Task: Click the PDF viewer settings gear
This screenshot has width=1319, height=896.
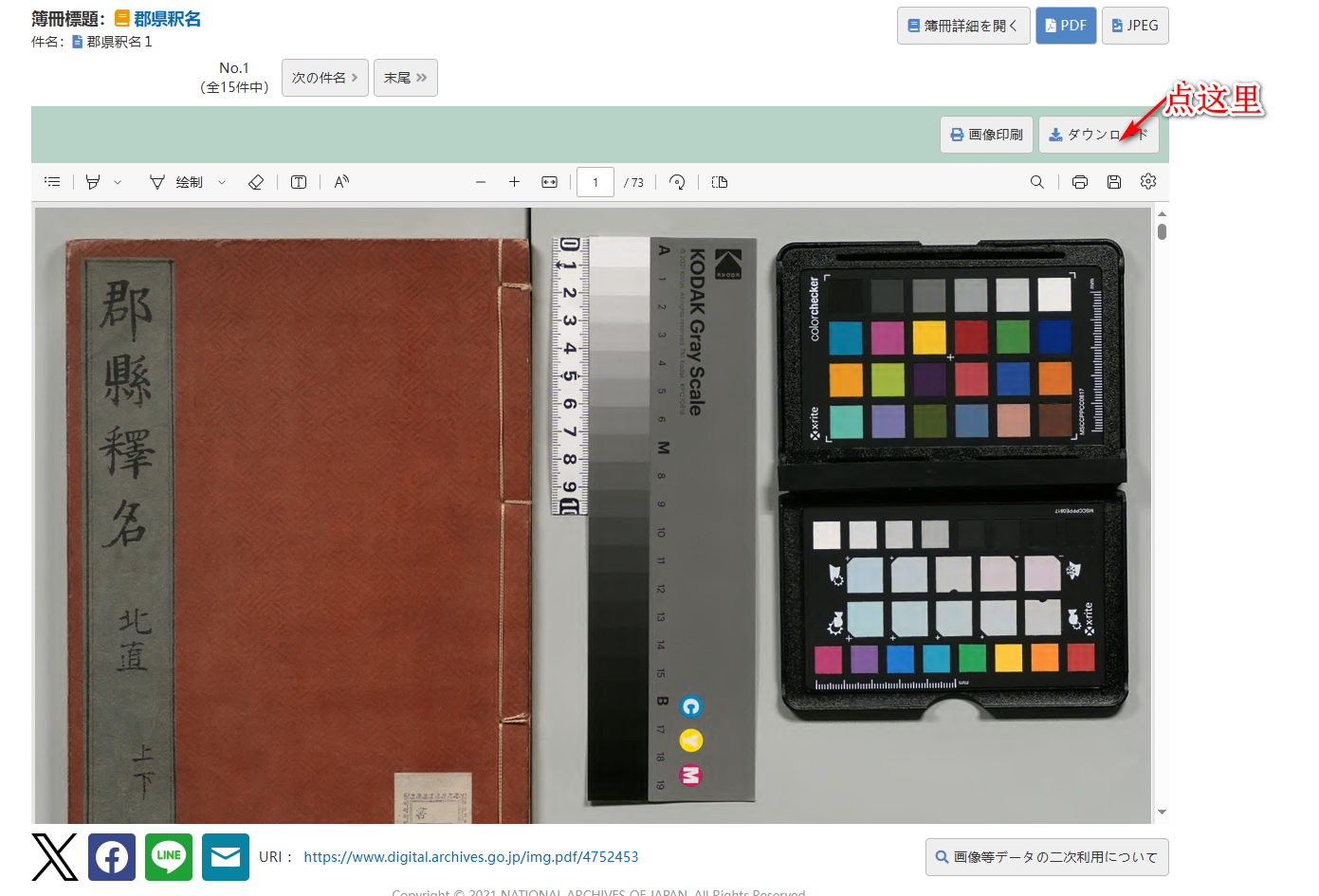Action: [1148, 182]
